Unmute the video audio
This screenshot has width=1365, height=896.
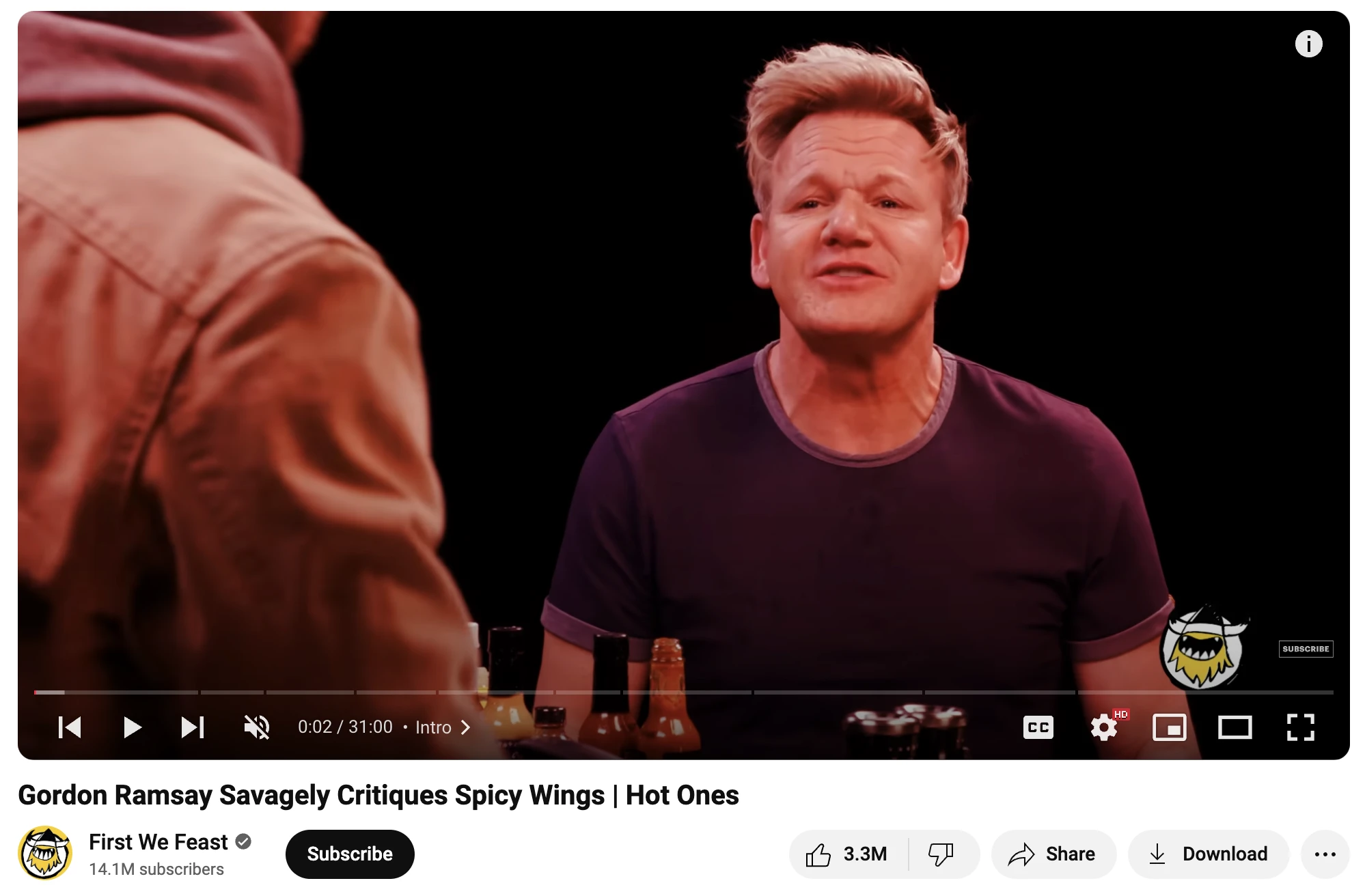point(257,727)
